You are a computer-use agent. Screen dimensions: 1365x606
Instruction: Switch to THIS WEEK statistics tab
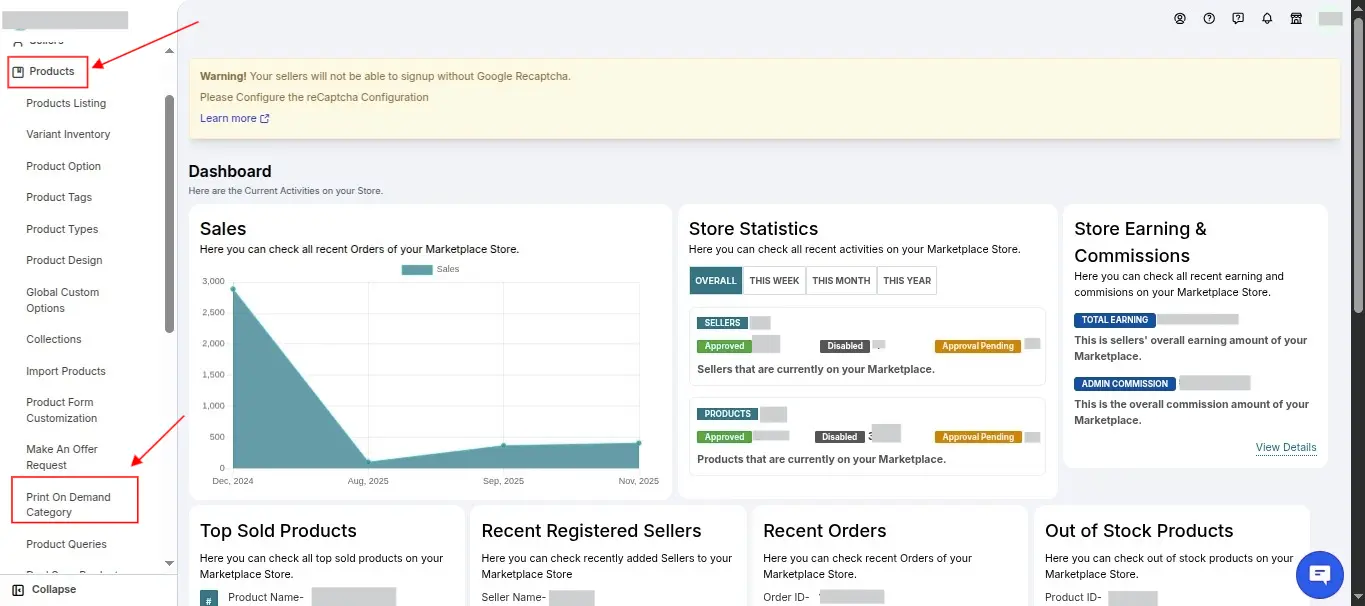[774, 281]
